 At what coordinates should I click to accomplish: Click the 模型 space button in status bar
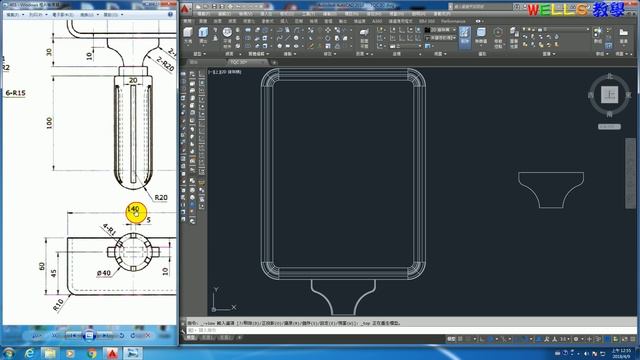tap(451, 339)
